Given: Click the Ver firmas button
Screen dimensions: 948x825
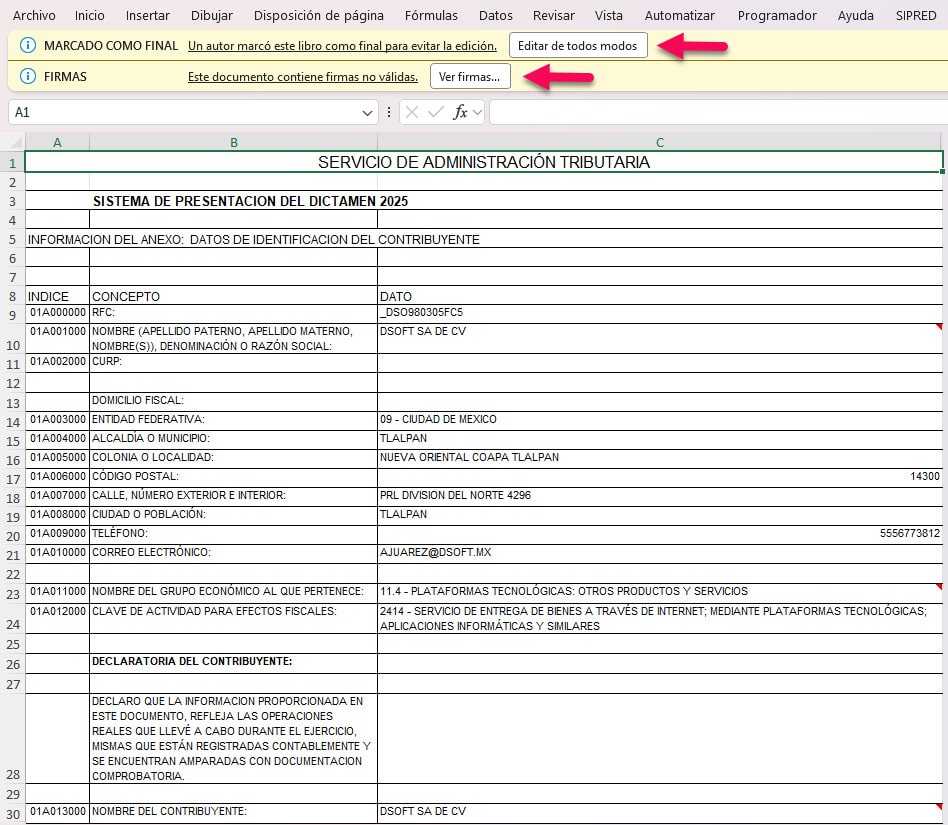Looking at the screenshot, I should [470, 77].
